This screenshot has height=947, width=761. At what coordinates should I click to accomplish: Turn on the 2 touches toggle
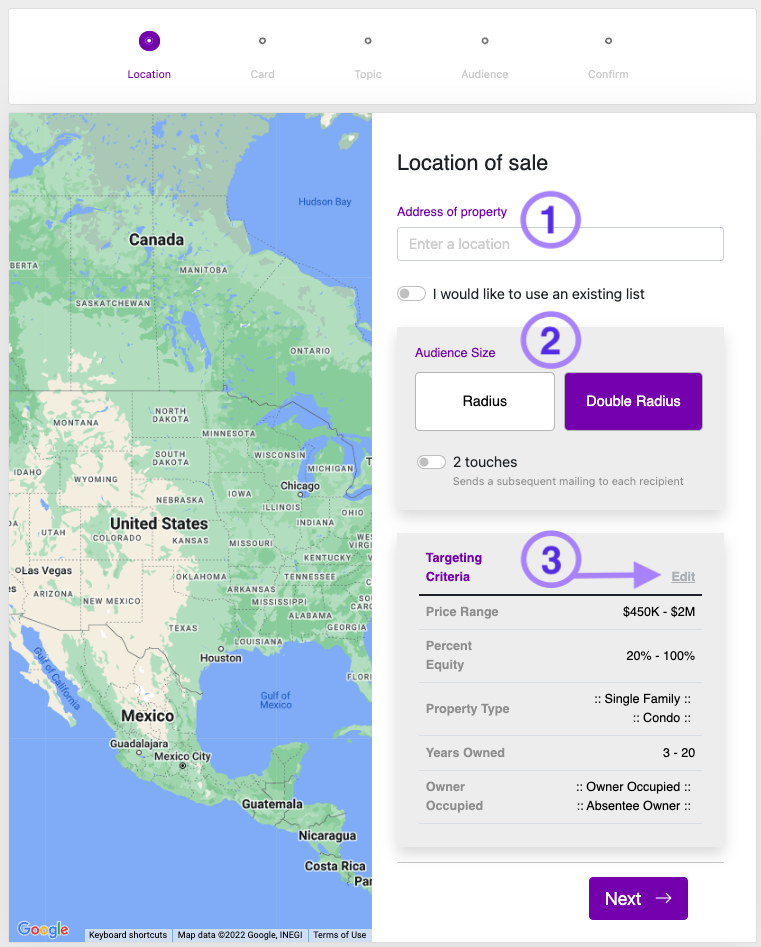coord(431,462)
